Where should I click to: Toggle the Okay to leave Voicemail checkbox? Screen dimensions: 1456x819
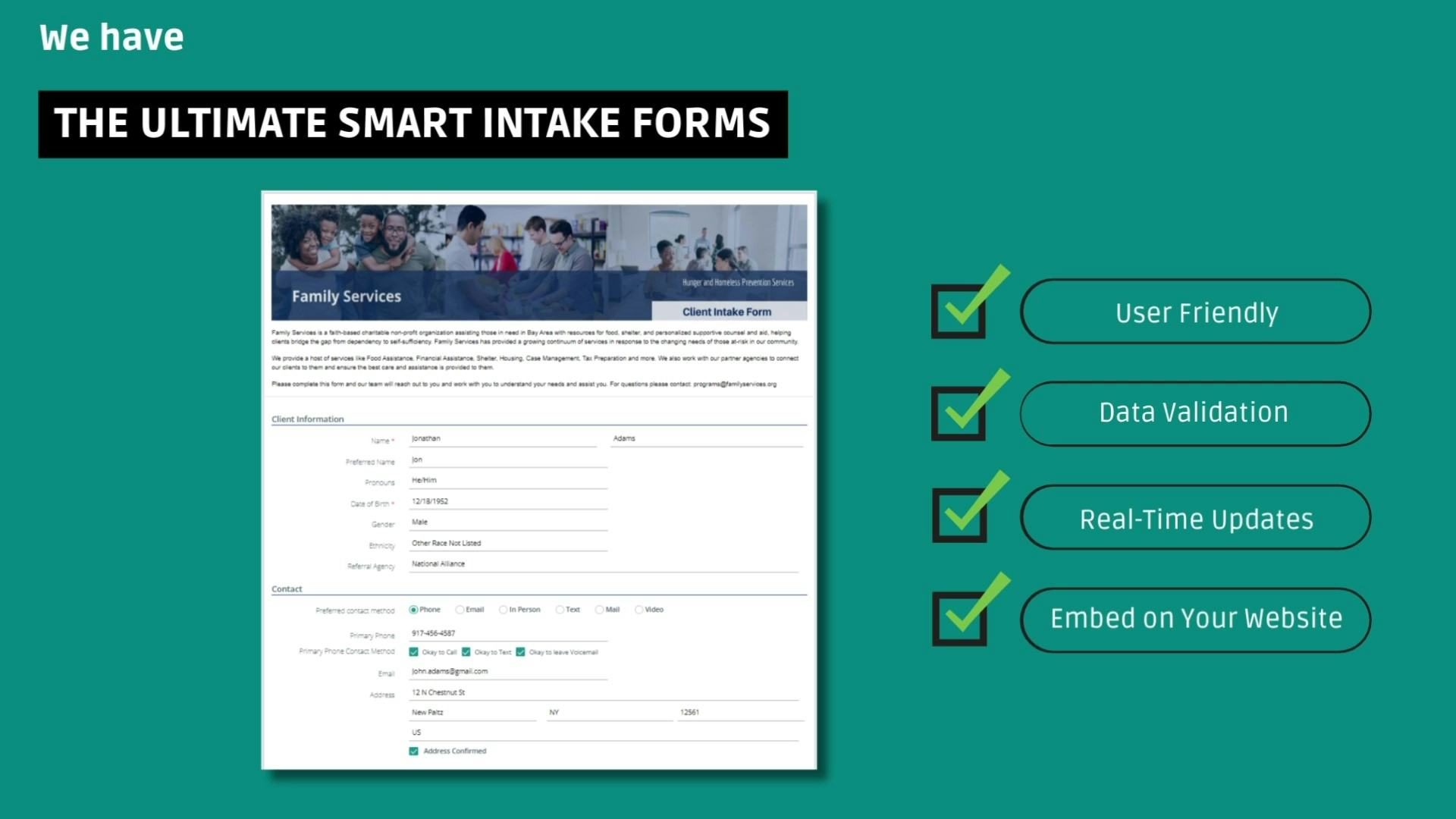(x=521, y=652)
